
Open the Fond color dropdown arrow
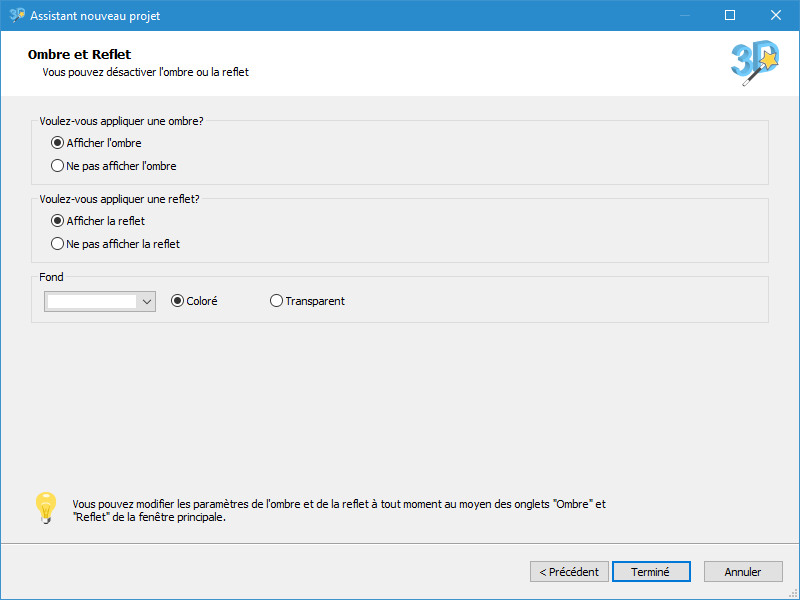coord(147,302)
